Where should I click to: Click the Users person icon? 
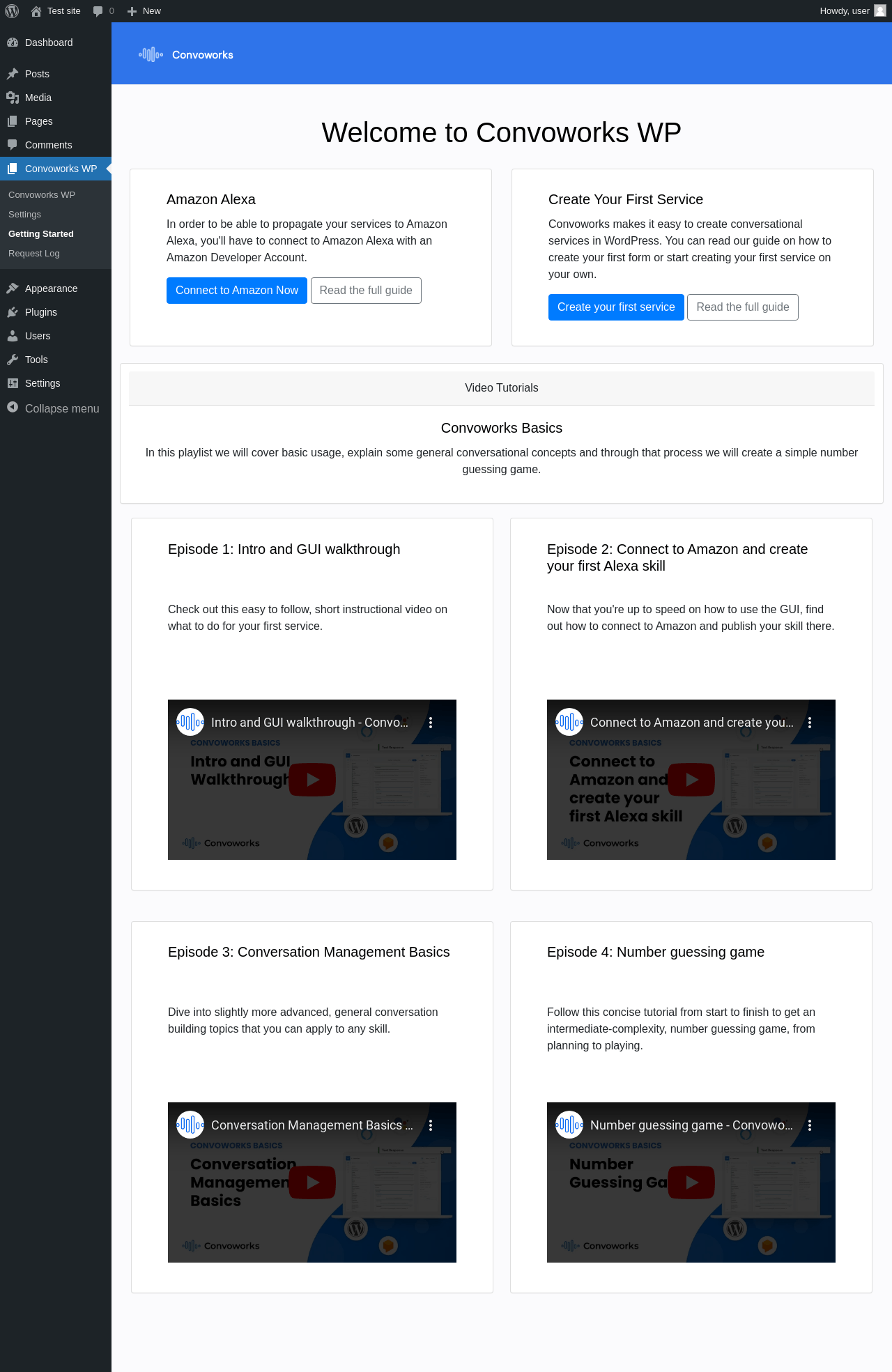[x=13, y=336]
